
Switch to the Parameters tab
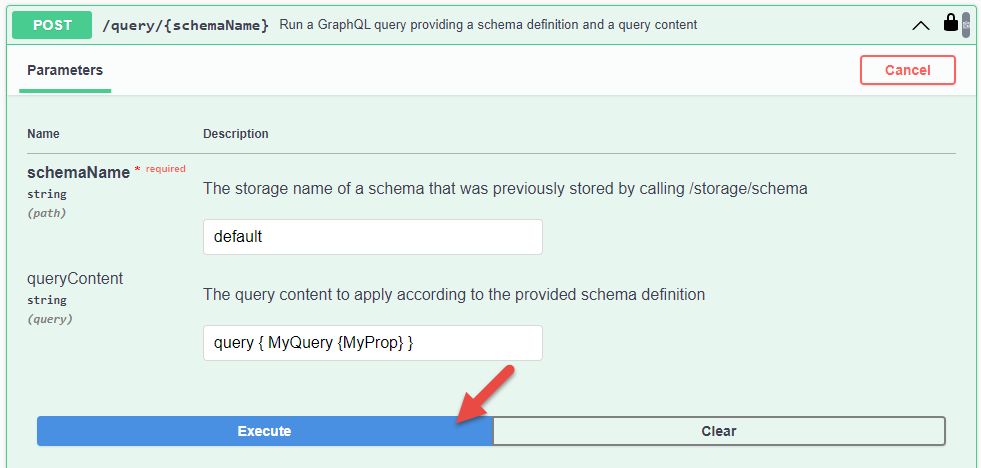point(65,70)
